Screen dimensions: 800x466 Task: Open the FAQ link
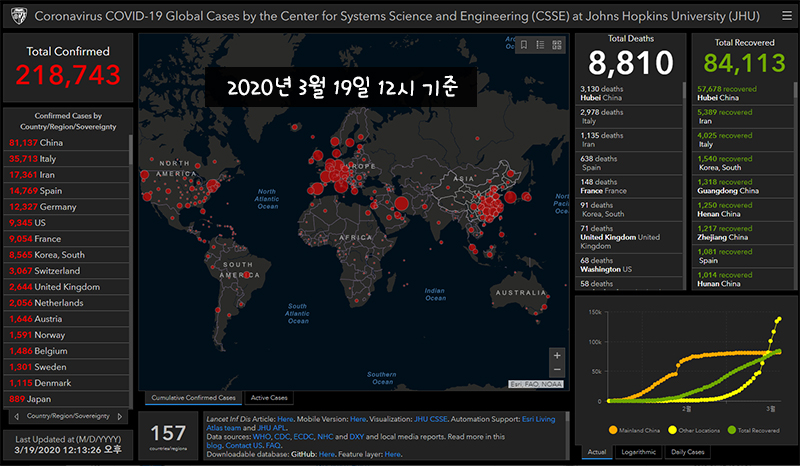coord(272,446)
